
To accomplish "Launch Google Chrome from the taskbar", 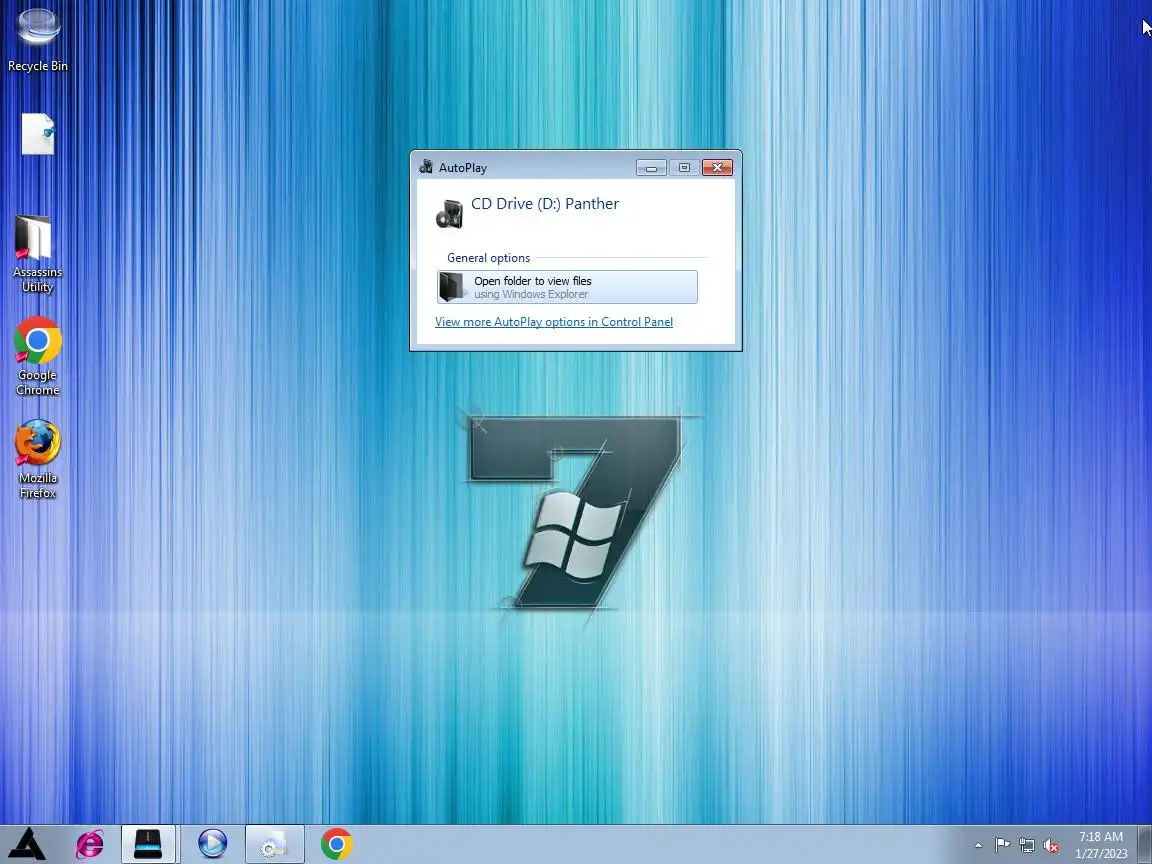I will pyautogui.click(x=336, y=844).
